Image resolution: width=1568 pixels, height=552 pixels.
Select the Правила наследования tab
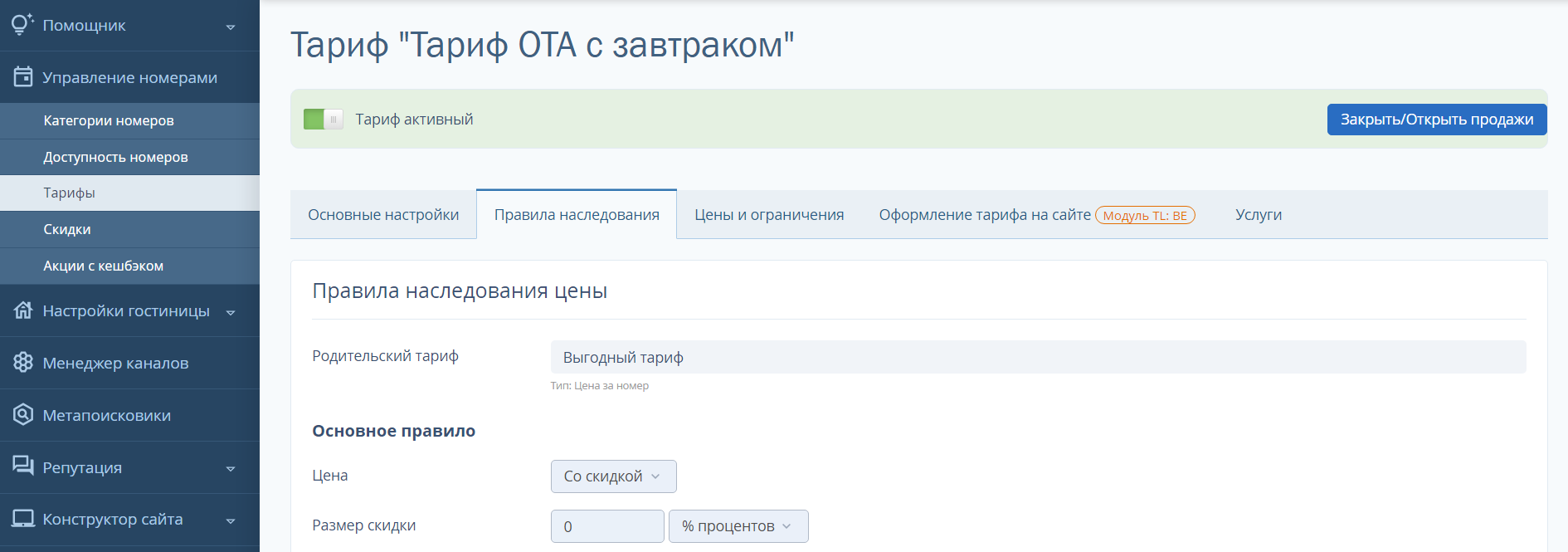577,215
